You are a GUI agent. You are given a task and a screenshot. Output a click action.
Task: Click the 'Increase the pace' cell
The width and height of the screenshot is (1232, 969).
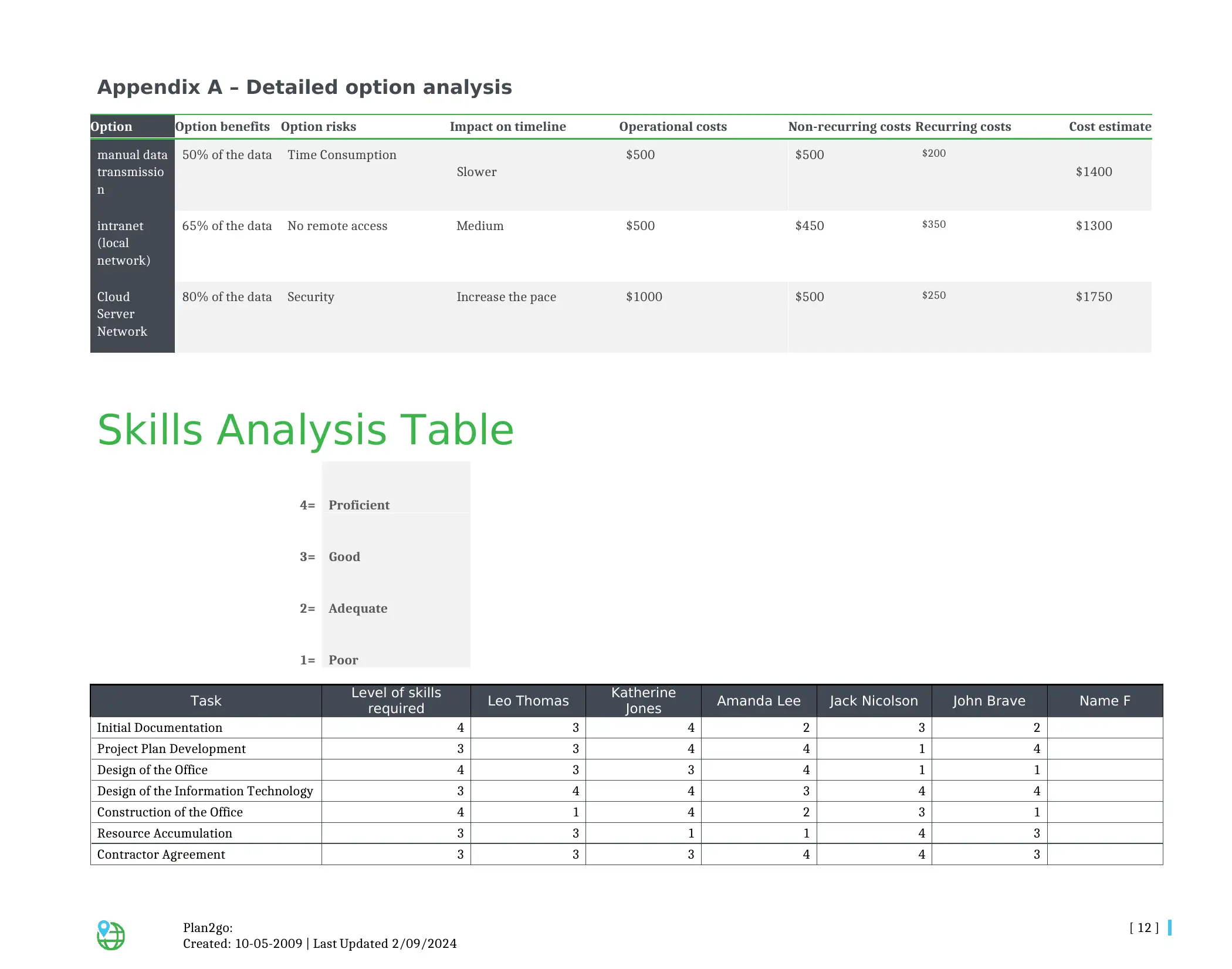coord(506,297)
